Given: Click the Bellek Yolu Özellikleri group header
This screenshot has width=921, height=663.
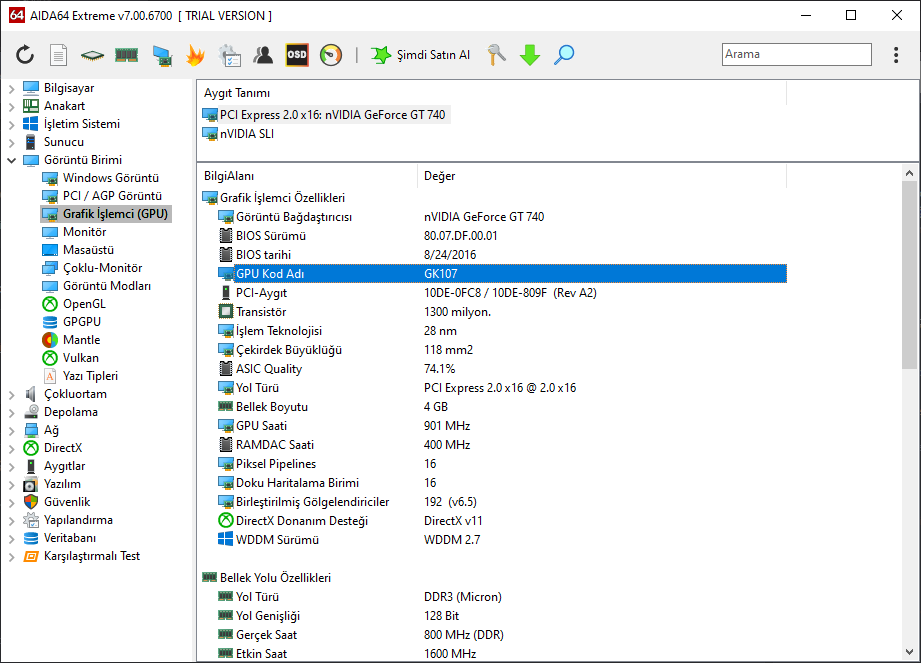Looking at the screenshot, I should point(267,577).
